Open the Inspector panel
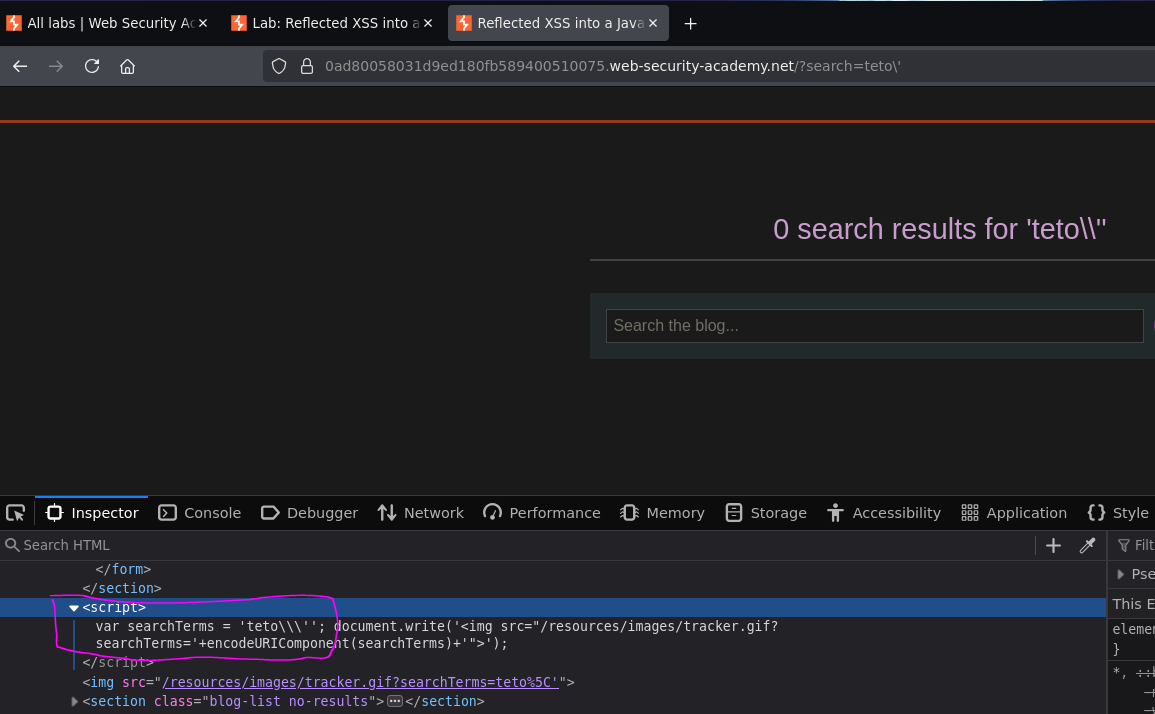The width and height of the screenshot is (1155, 714). coord(92,513)
